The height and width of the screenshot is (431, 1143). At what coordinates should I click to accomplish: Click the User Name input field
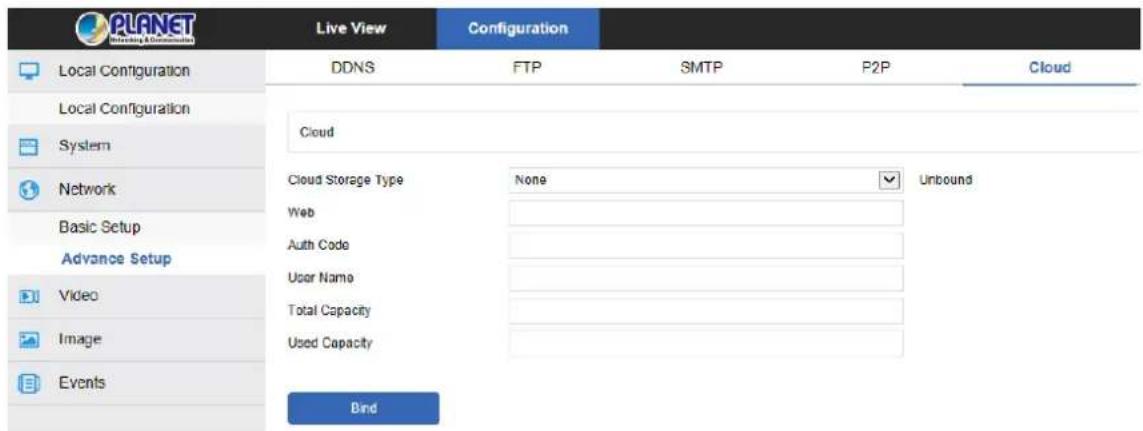tap(706, 278)
